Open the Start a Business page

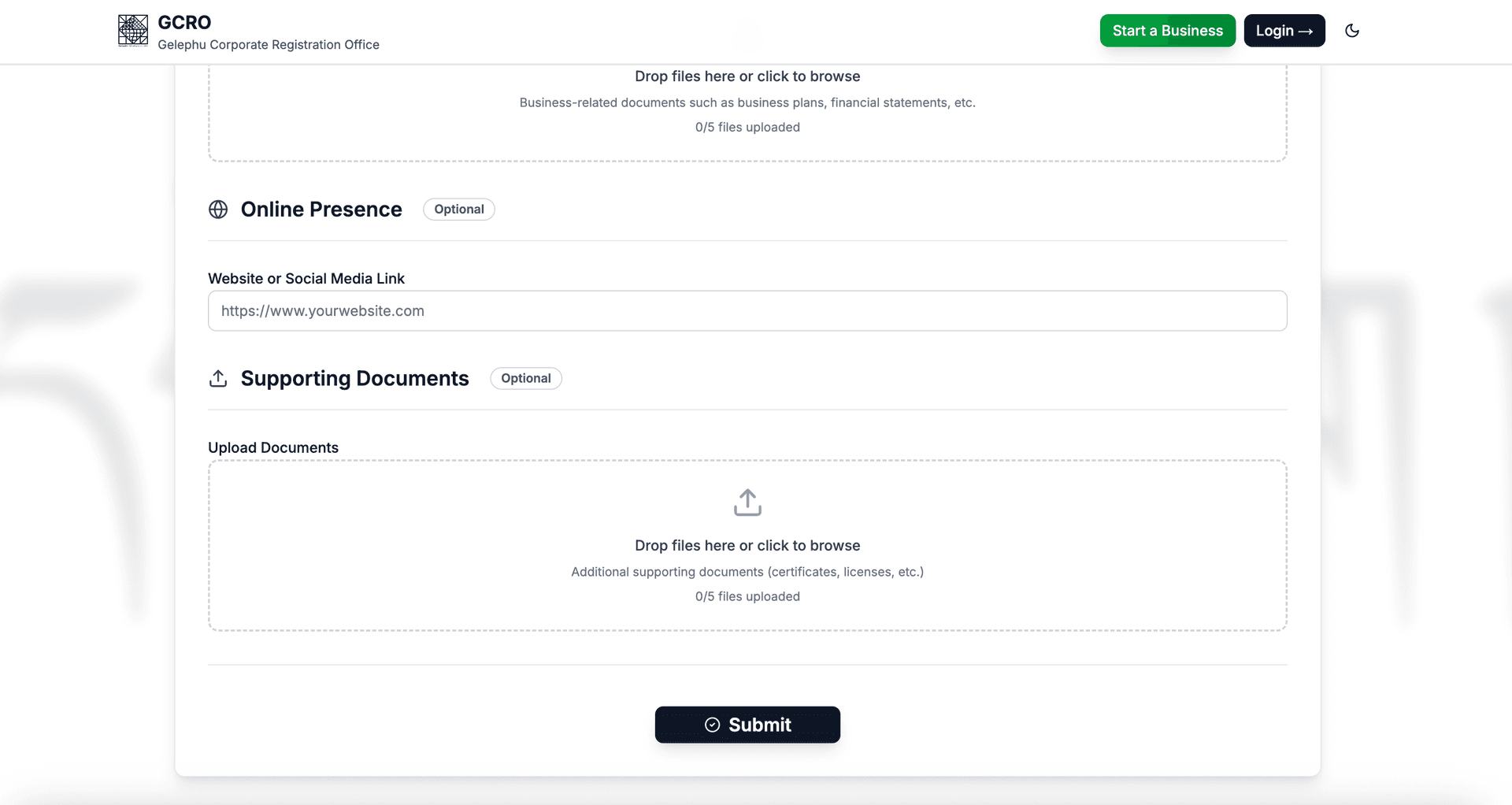coord(1167,31)
